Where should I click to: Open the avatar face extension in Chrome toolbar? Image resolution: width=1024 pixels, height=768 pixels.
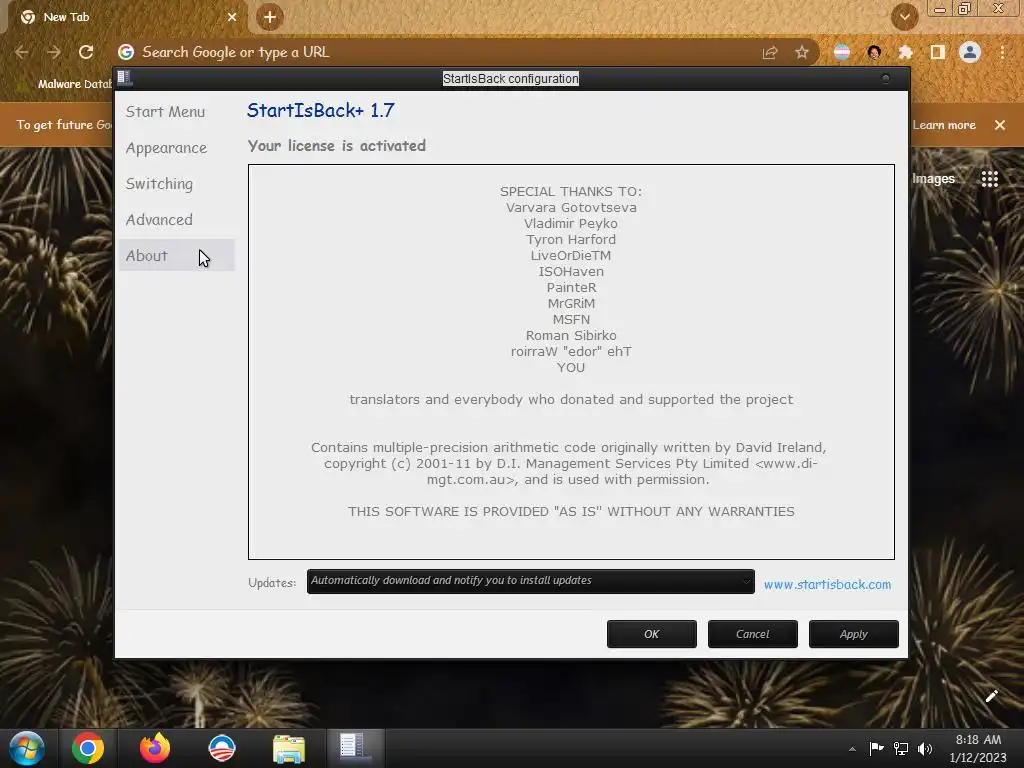874,52
